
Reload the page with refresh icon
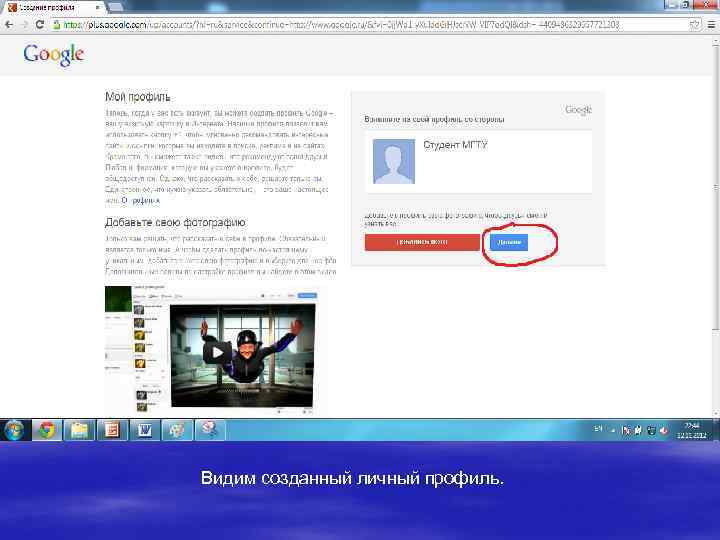click(x=39, y=25)
